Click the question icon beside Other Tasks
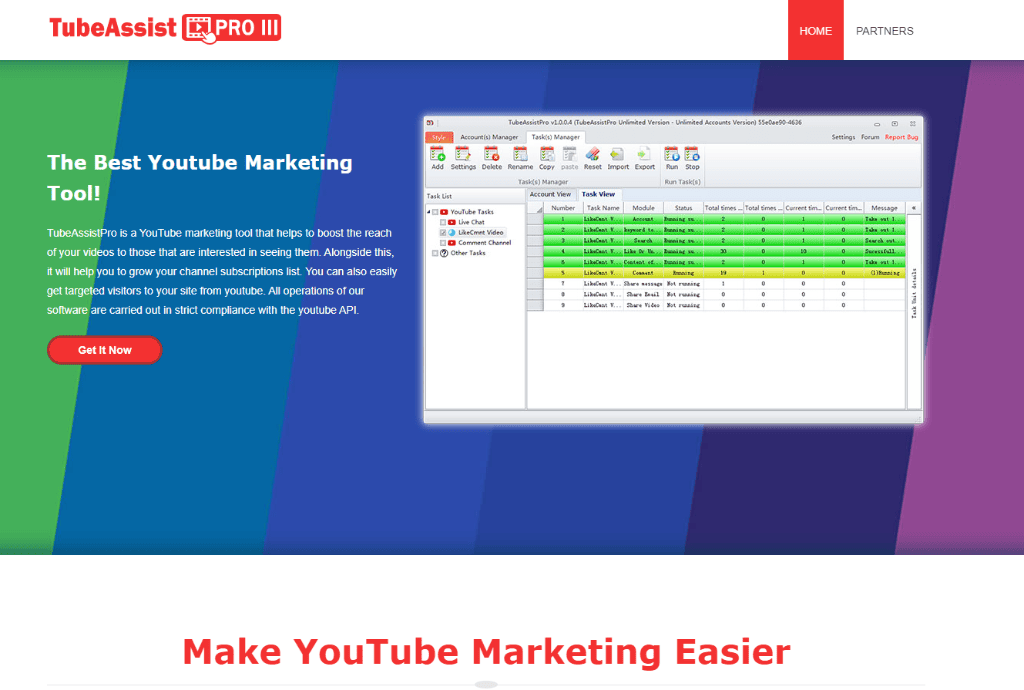1024x690 pixels. pyautogui.click(x=444, y=253)
